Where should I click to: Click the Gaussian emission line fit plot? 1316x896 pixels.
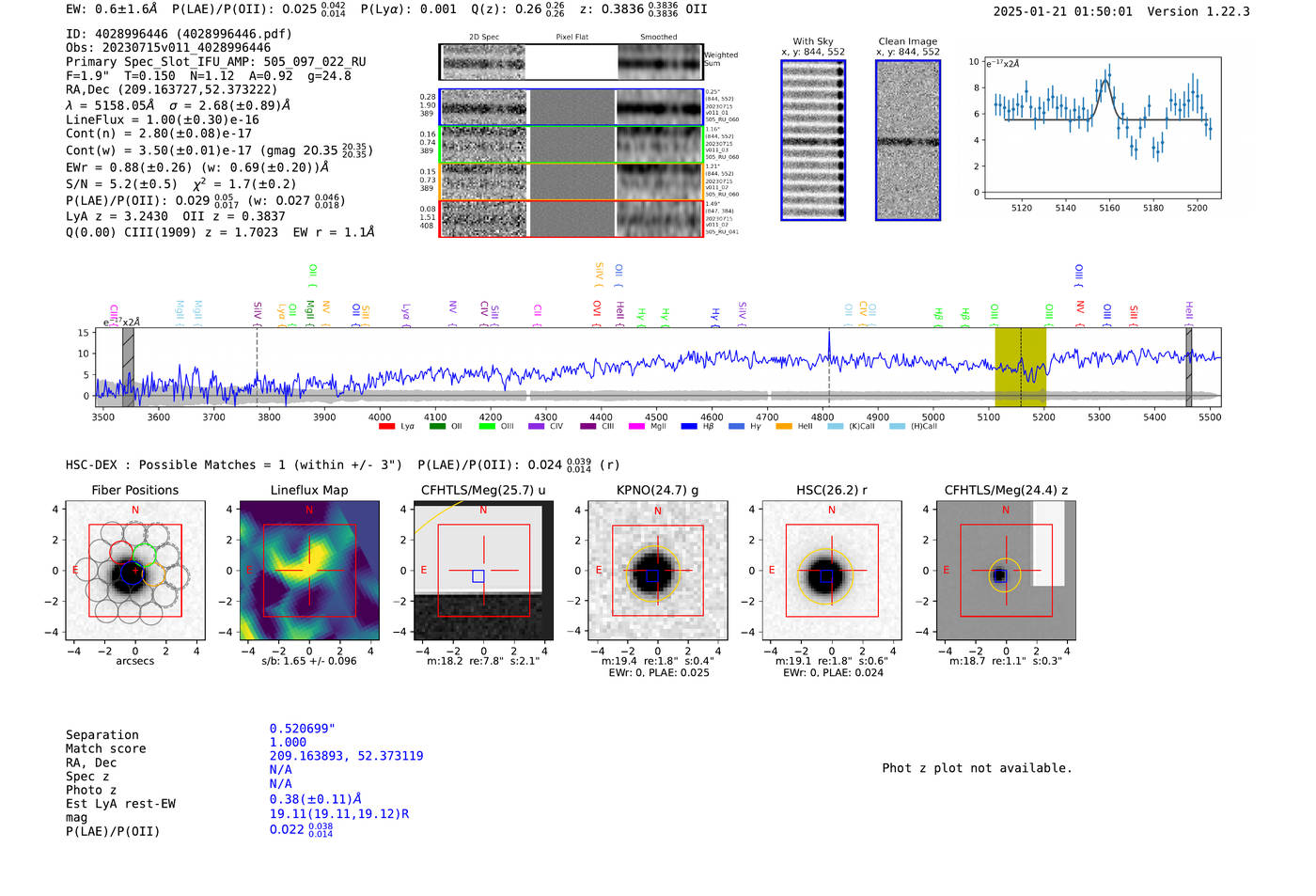tap(1102, 128)
